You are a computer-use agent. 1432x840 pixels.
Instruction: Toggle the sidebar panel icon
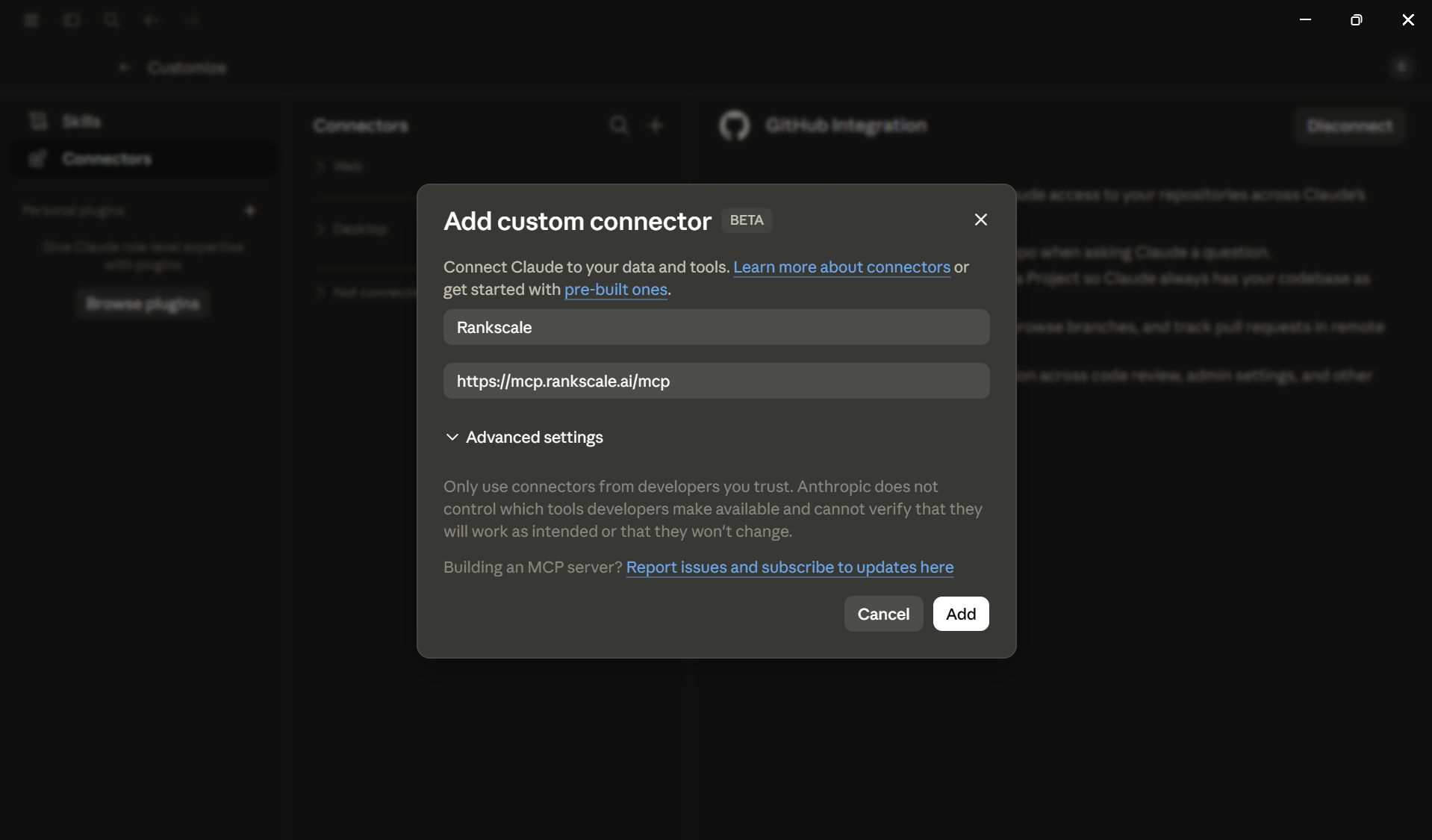72,20
